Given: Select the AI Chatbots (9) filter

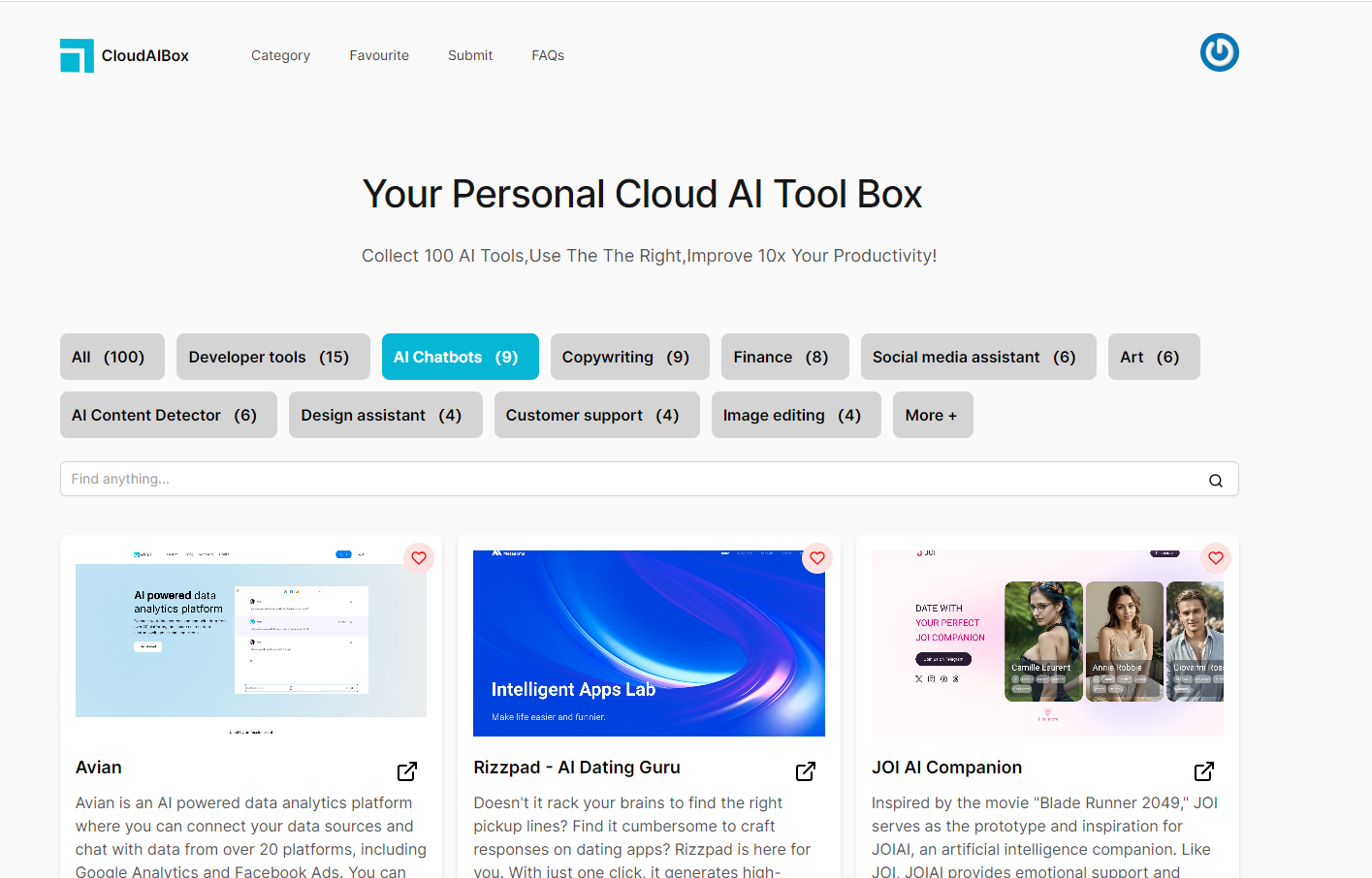Looking at the screenshot, I should coord(461,357).
